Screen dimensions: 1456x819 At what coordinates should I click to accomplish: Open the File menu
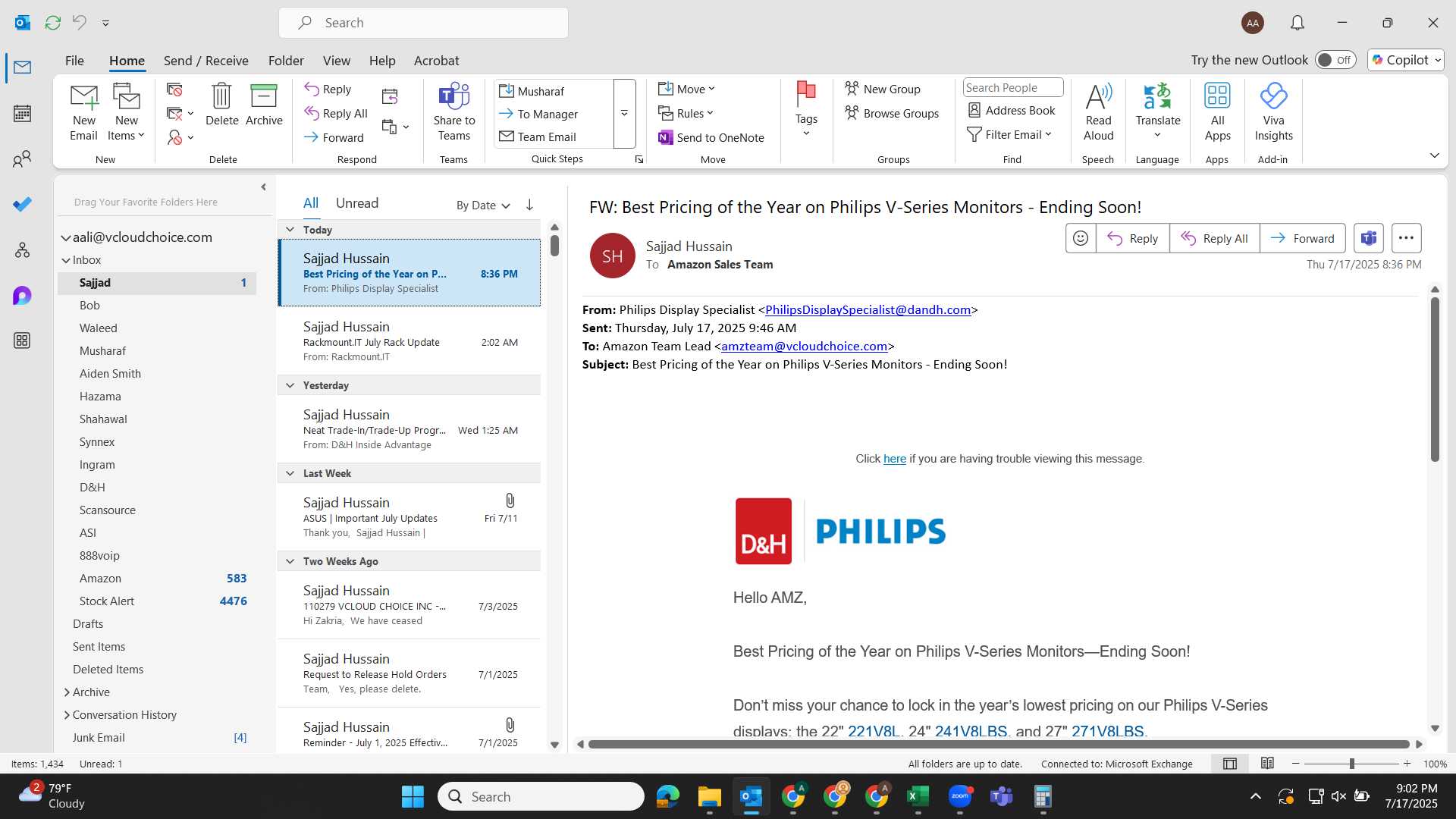tap(74, 61)
